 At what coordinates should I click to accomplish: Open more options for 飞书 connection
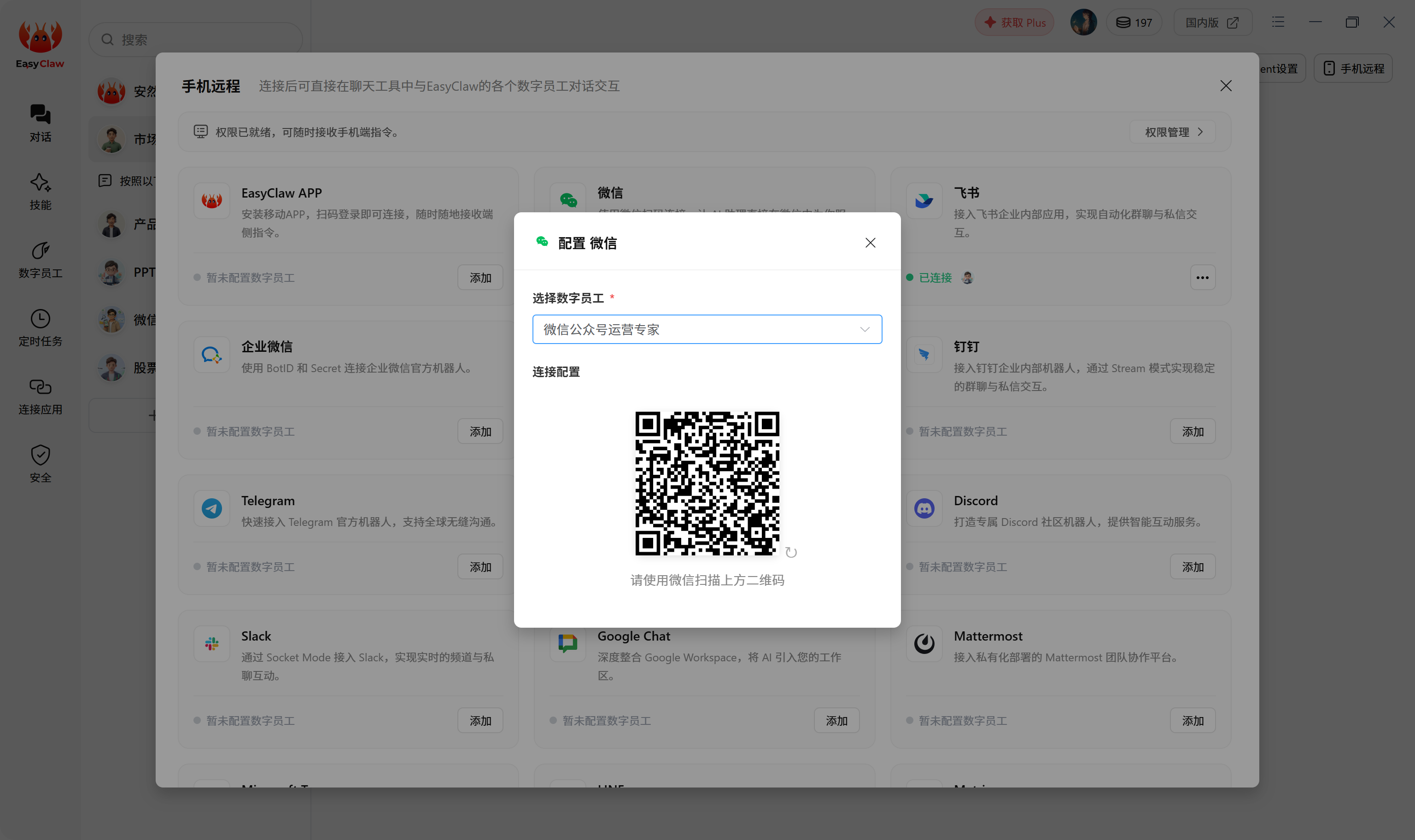pos(1203,277)
